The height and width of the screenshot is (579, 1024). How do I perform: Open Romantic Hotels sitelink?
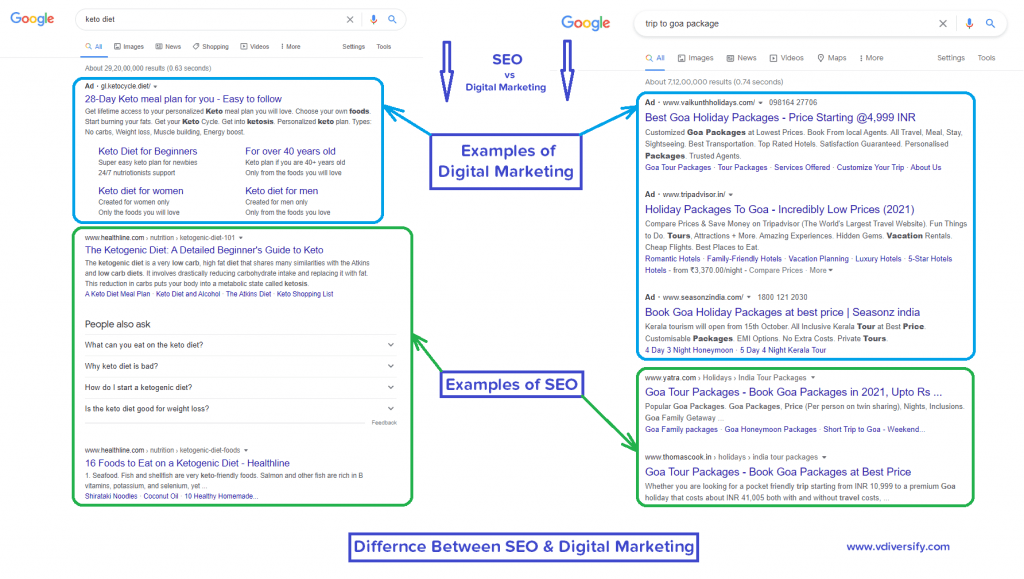pyautogui.click(x=672, y=259)
